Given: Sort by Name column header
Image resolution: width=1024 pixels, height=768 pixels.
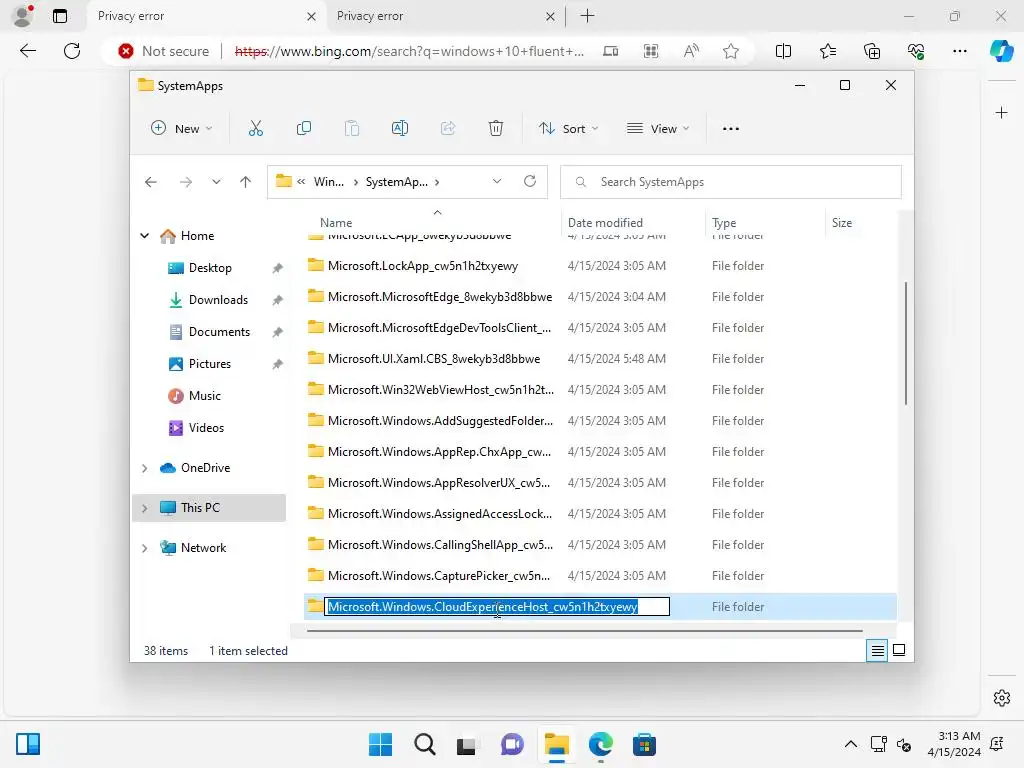Looking at the screenshot, I should [336, 223].
